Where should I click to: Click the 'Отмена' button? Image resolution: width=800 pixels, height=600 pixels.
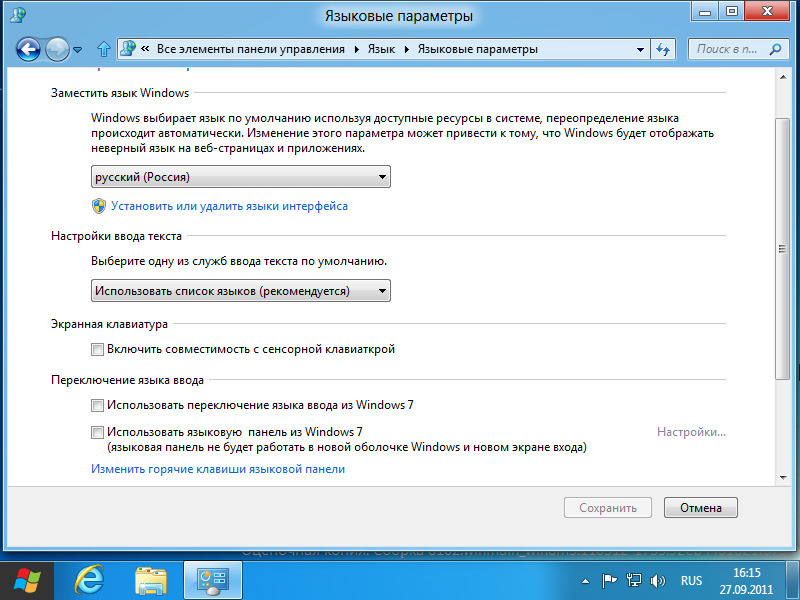pos(701,508)
